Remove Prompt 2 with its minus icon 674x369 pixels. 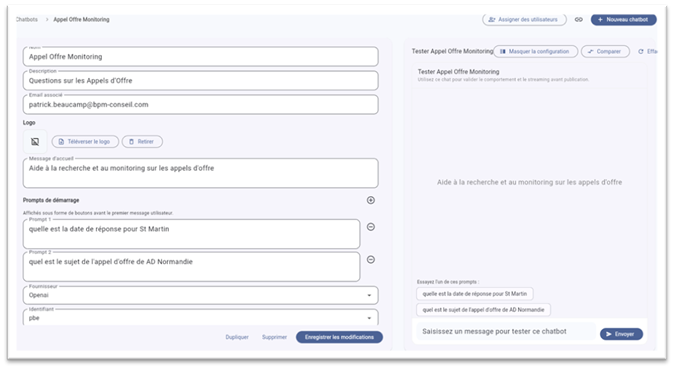tap(371, 259)
